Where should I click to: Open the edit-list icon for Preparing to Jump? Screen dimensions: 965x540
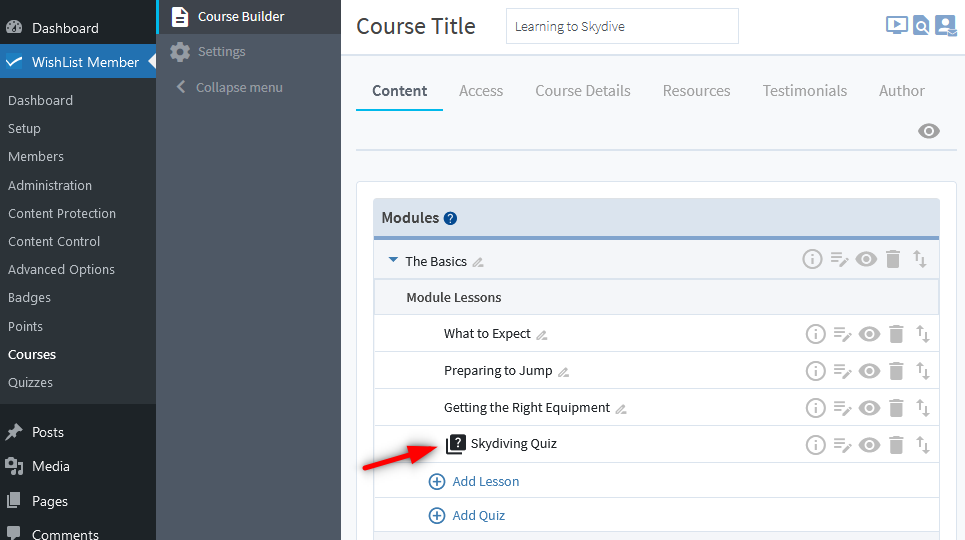click(x=842, y=371)
